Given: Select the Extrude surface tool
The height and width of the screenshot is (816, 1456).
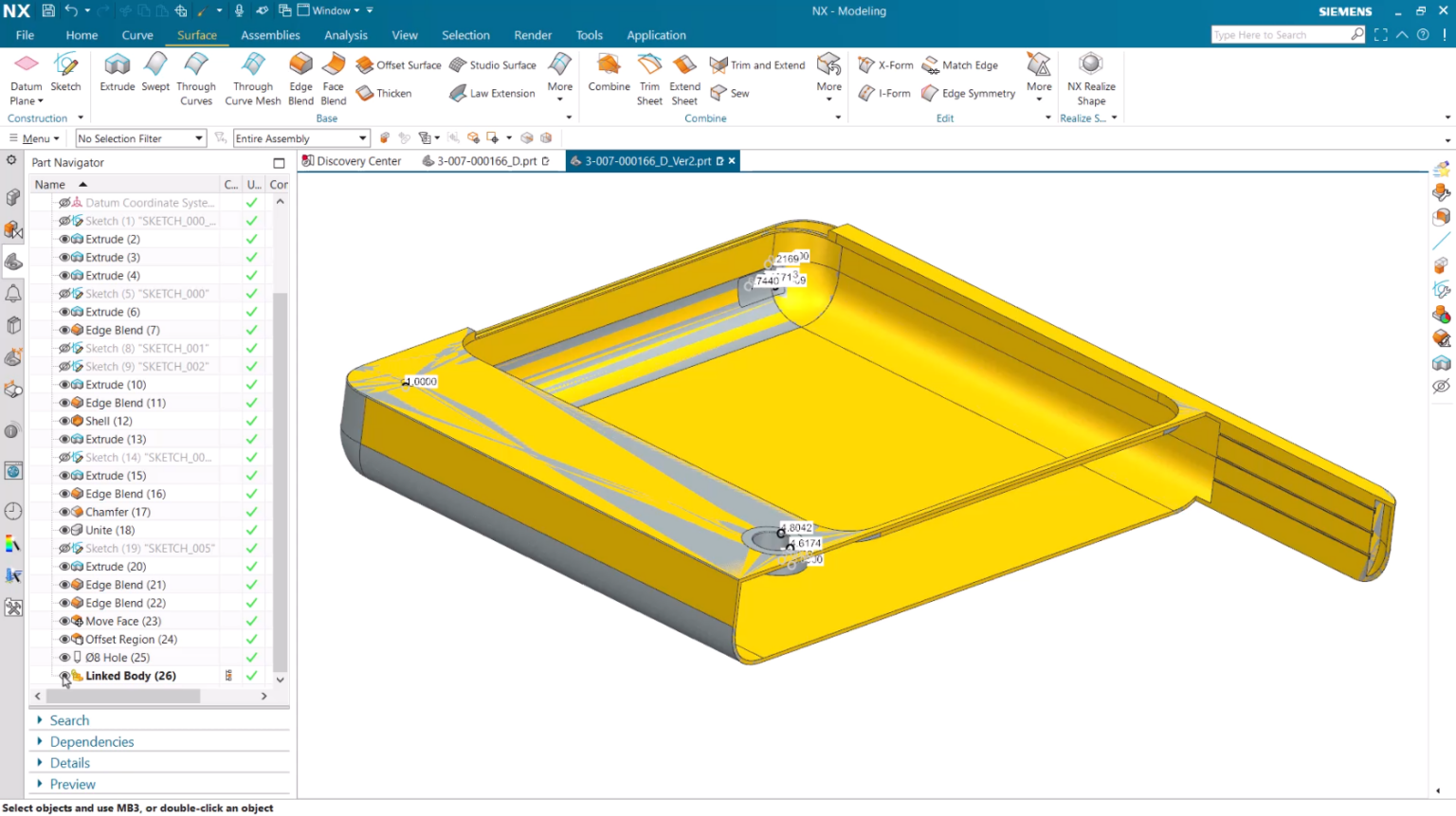Looking at the screenshot, I should click(118, 74).
